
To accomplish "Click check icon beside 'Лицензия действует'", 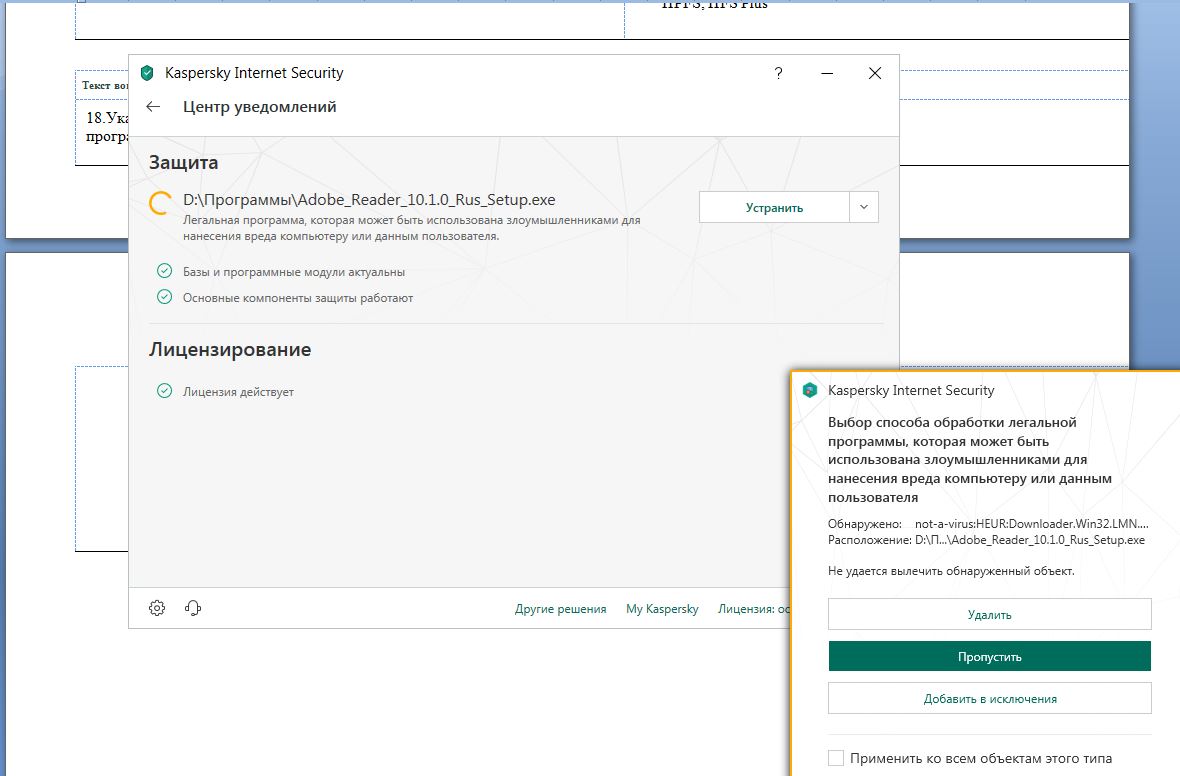I will (x=165, y=392).
